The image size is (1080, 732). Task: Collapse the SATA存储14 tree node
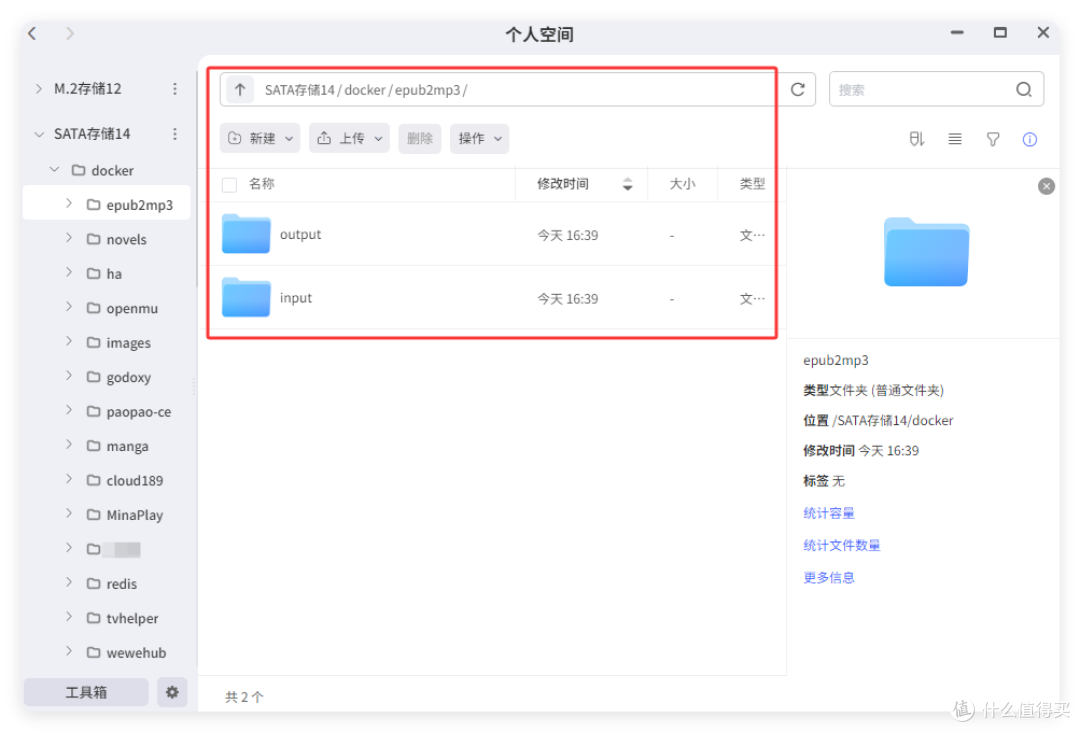click(39, 134)
